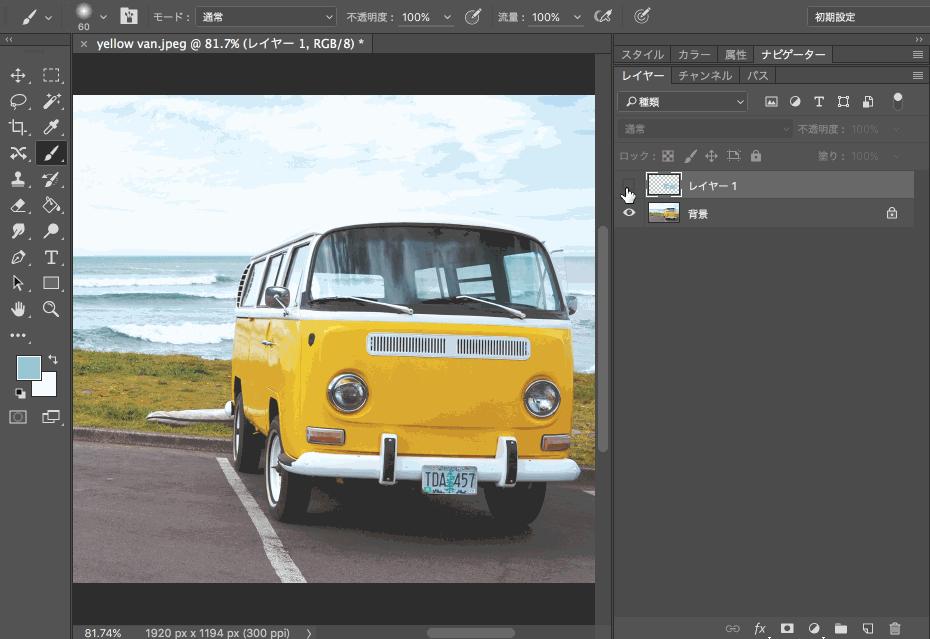The width and height of the screenshot is (930, 639).
Task: Open the 初期設定 workspace selector
Action: pyautogui.click(x=865, y=17)
